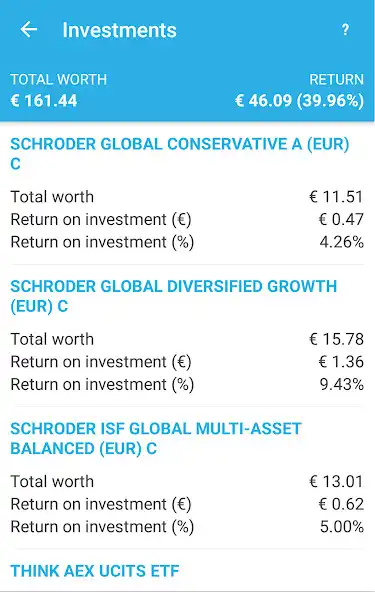Image resolution: width=375 pixels, height=592 pixels.
Task: Select Diversified Growth total worth € 15.78
Action: point(187,339)
